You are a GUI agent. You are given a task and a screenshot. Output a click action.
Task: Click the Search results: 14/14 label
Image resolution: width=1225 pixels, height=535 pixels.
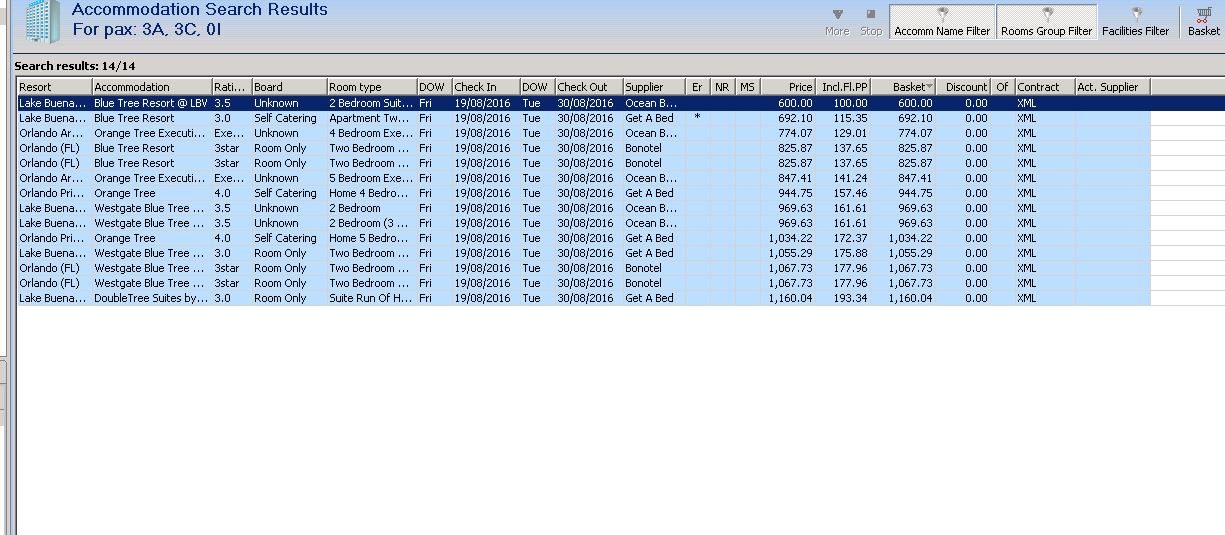click(x=75, y=66)
